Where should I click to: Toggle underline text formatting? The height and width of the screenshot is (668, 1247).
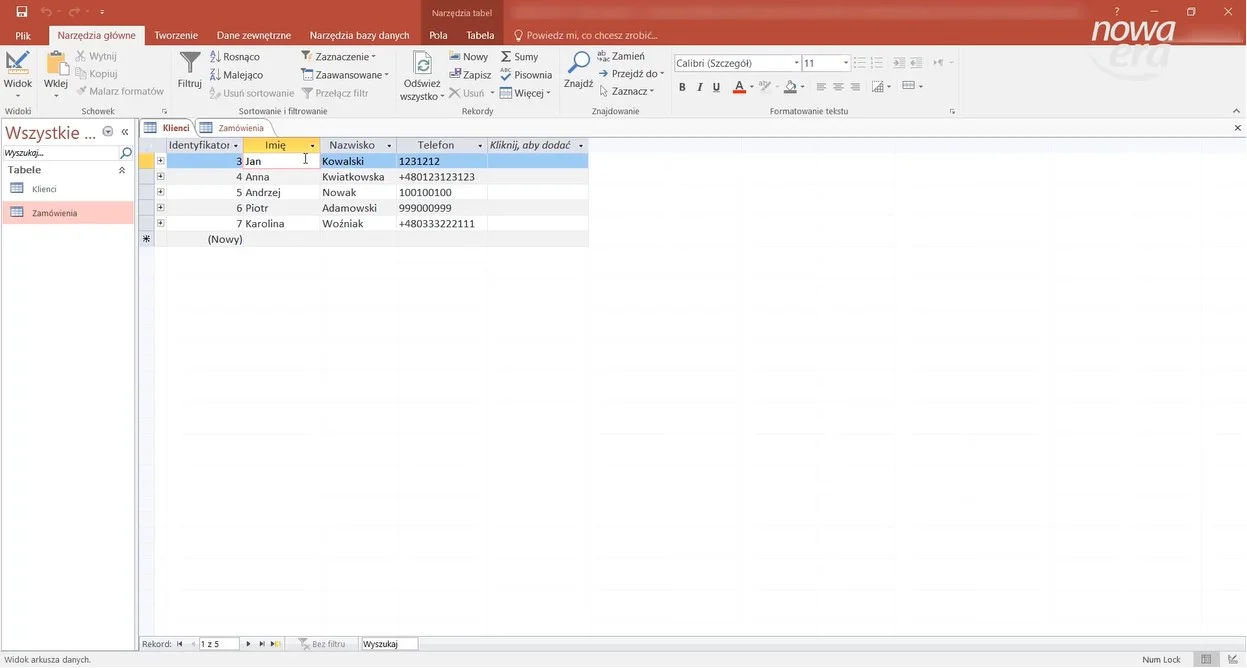click(x=717, y=87)
